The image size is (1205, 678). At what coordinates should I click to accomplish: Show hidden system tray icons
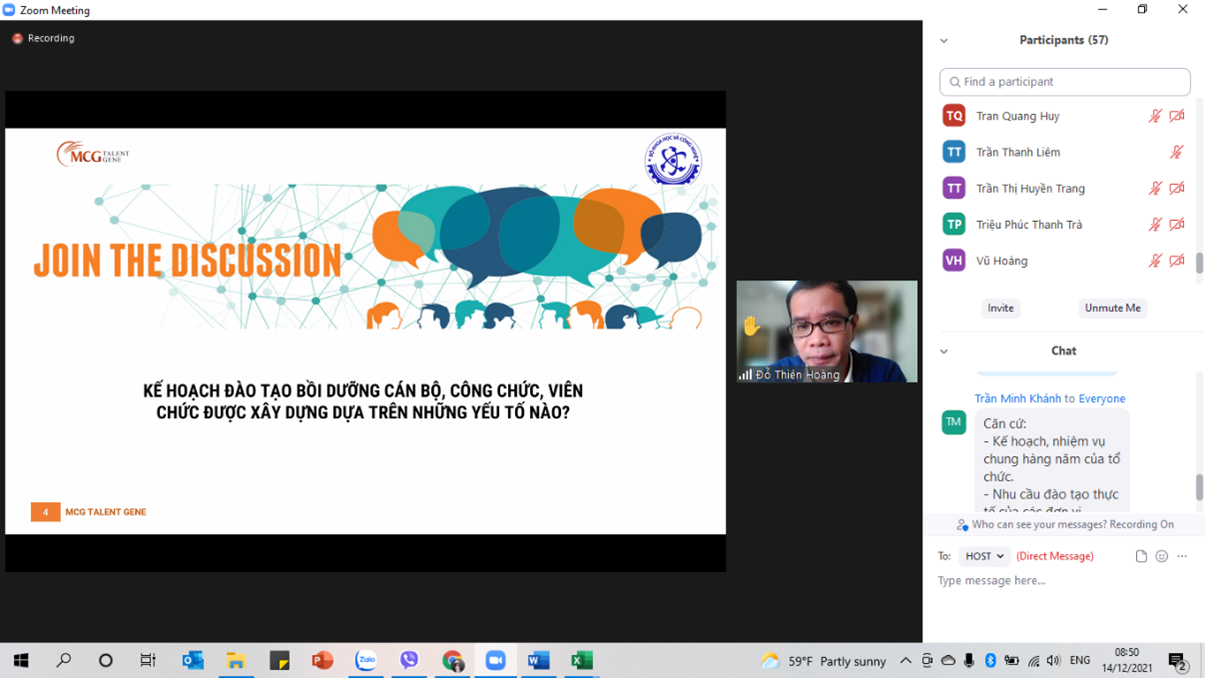point(906,661)
